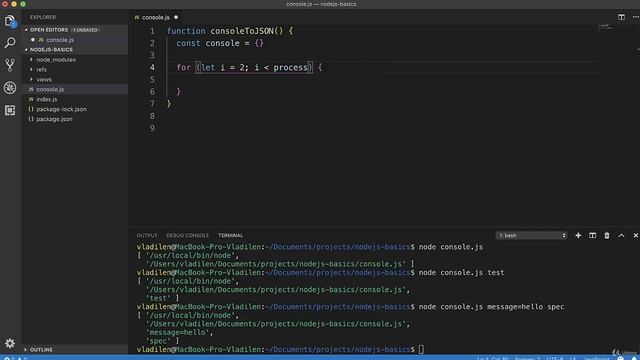This screenshot has width=640, height=360.
Task: Click the Explorer panel title
Action: pyautogui.click(x=43, y=17)
